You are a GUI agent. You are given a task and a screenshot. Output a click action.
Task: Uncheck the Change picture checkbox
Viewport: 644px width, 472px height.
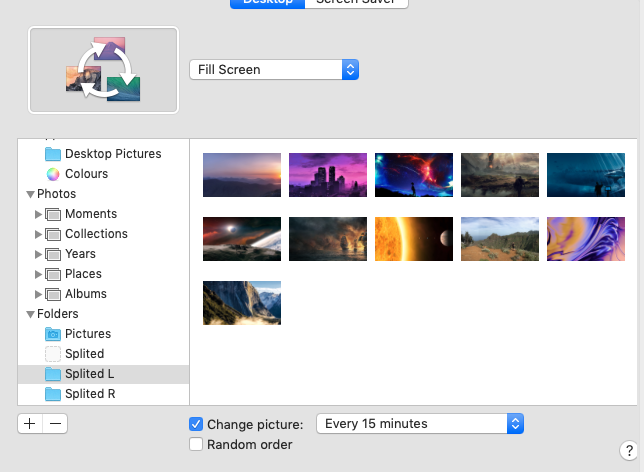[x=196, y=424]
